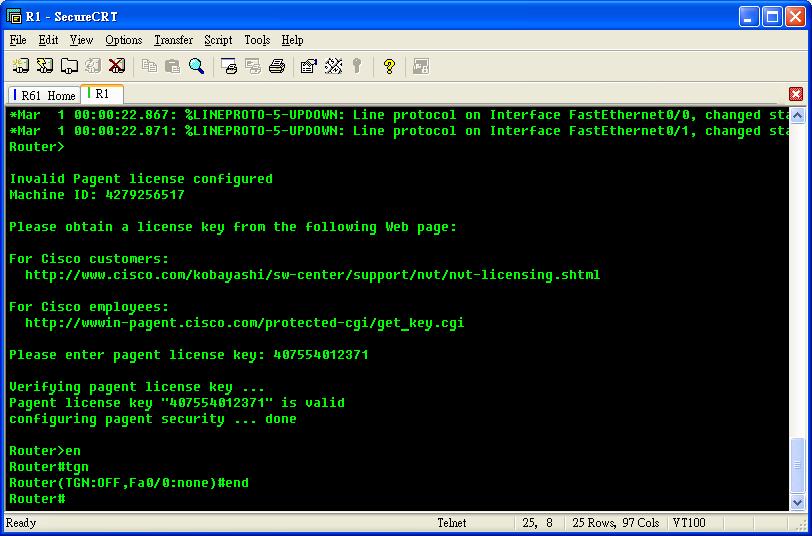Click the grayed SecureFX icon at toolbar end
Screen dimensions: 812x536
coord(420,66)
